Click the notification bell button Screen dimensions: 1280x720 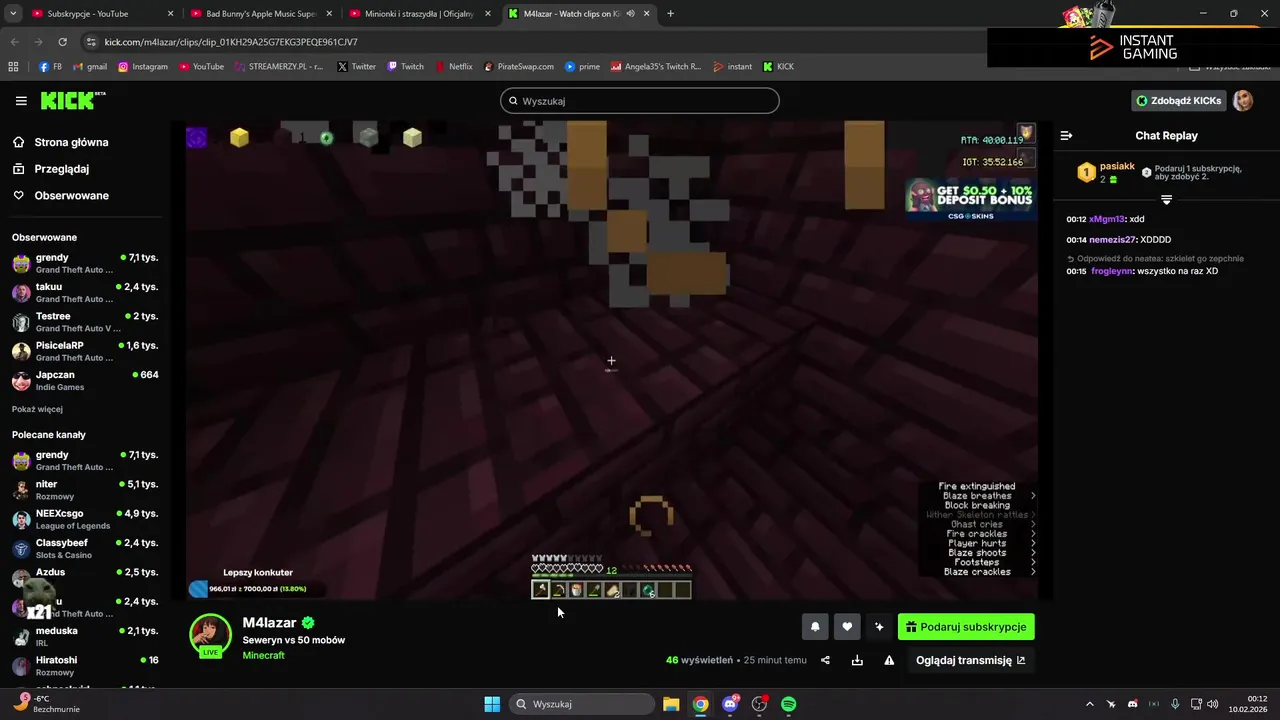pyautogui.click(x=815, y=627)
